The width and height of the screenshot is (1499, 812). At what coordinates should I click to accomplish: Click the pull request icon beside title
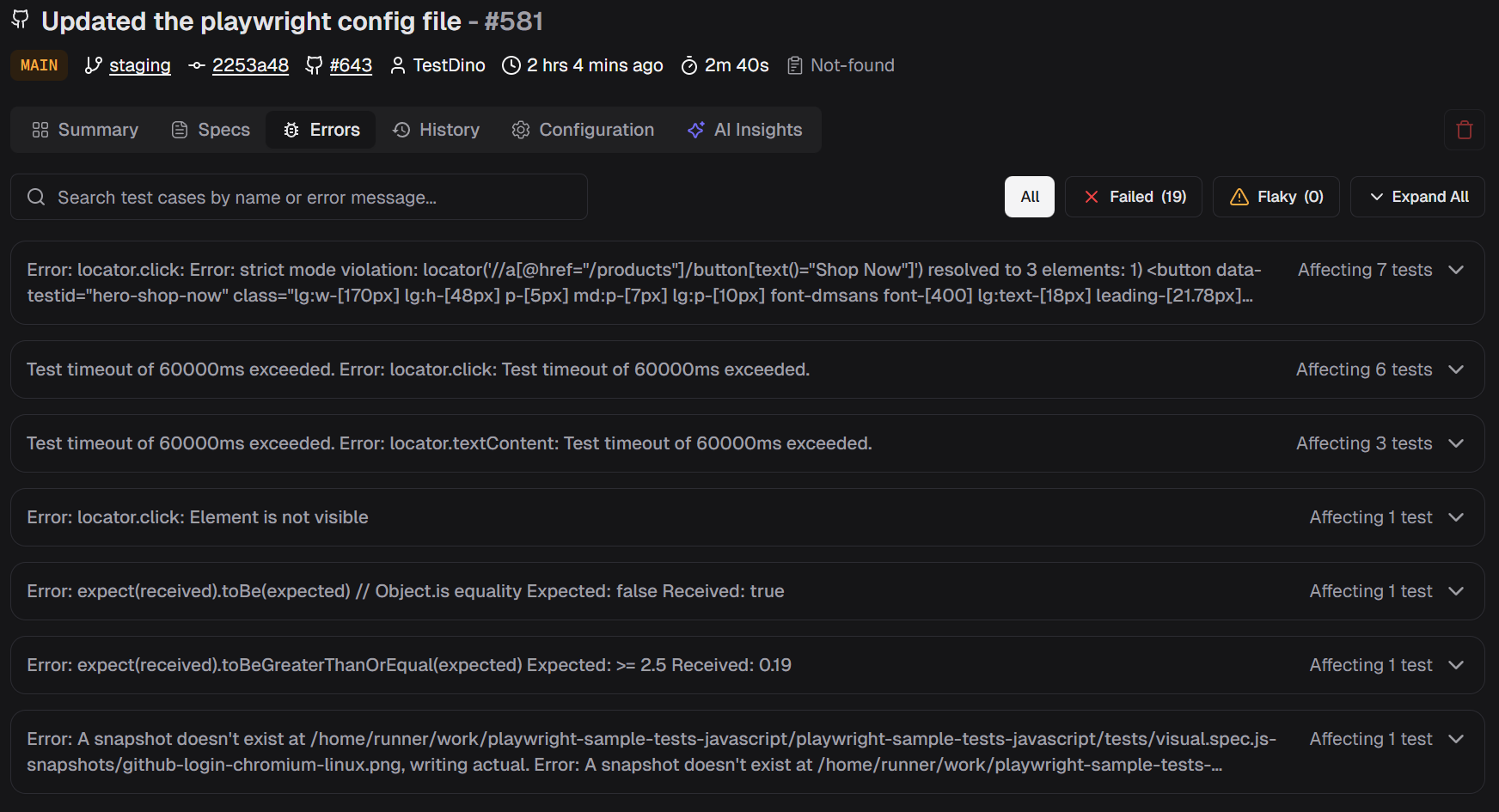pyautogui.click(x=21, y=20)
